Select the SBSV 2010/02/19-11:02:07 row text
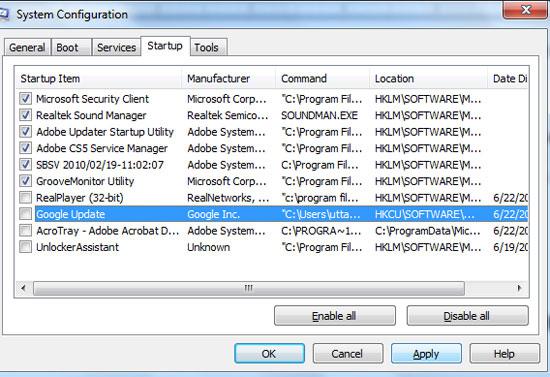 tap(100, 165)
